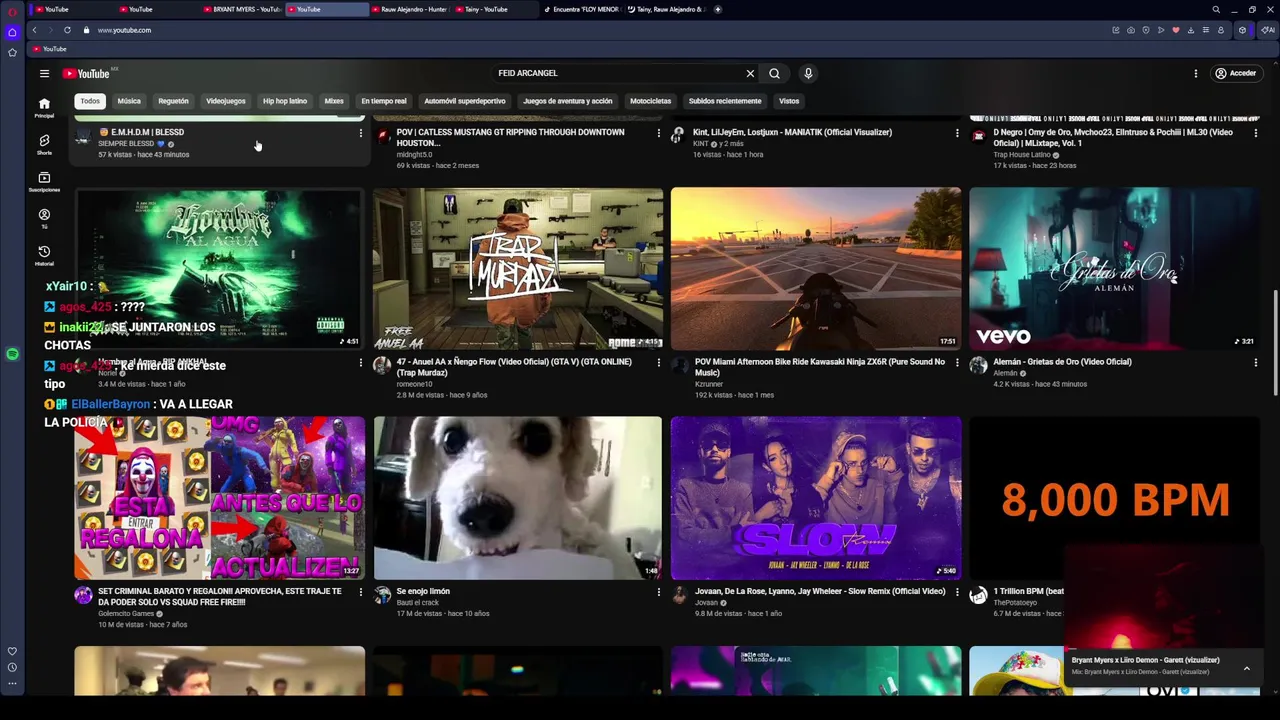Viewport: 1280px width, 720px height.
Task: Select the Subidos recientemente chip
Action: pos(725,101)
